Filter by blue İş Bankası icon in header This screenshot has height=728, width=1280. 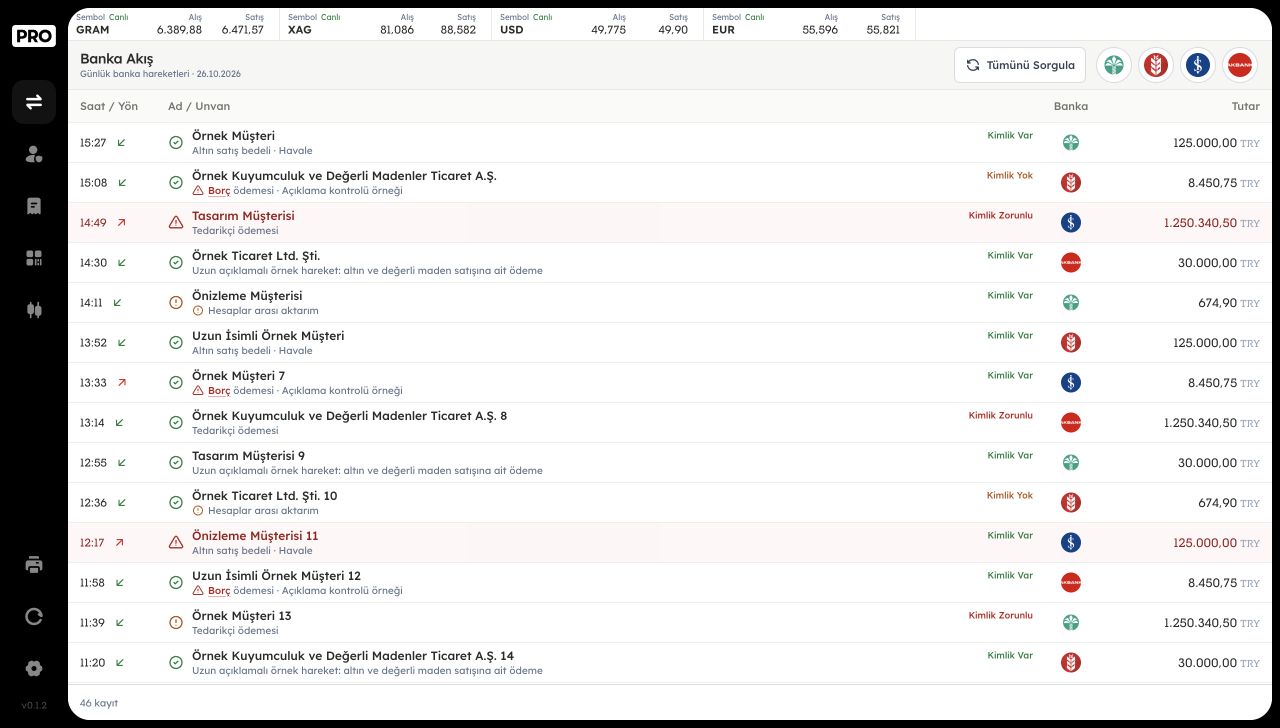pos(1198,65)
